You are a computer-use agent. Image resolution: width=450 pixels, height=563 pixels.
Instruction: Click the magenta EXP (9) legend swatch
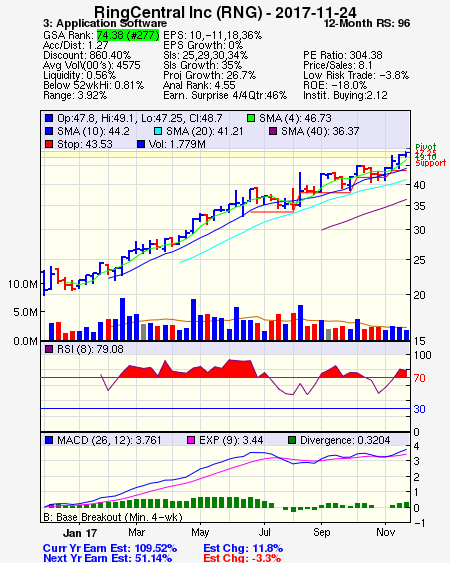coord(191,440)
